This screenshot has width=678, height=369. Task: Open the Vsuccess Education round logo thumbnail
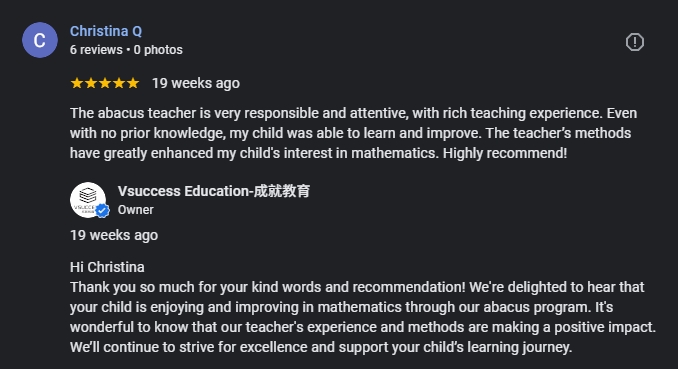pyautogui.click(x=88, y=200)
